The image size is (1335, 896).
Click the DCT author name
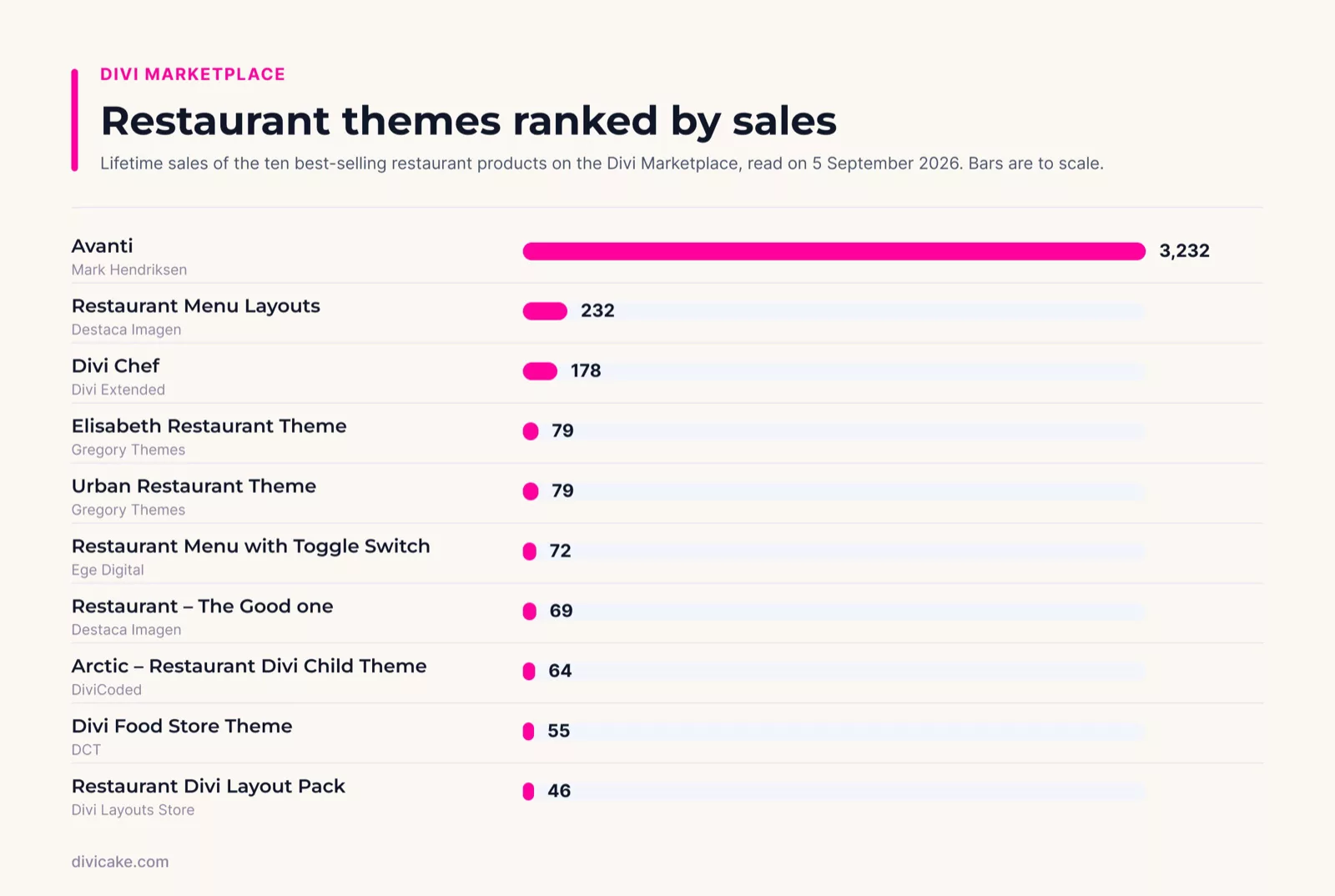[86, 750]
